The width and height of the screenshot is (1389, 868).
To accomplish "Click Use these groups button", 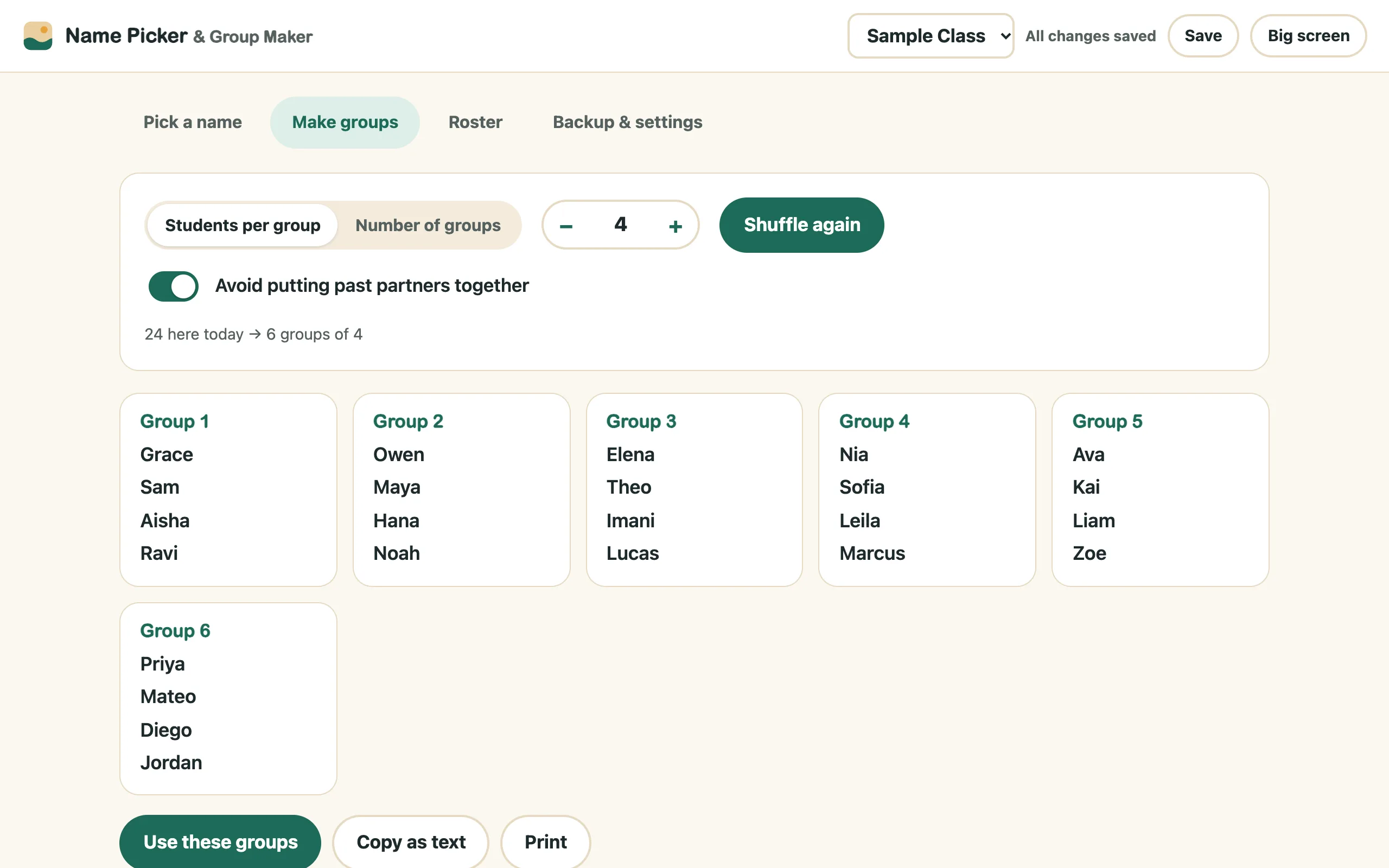I will [220, 841].
